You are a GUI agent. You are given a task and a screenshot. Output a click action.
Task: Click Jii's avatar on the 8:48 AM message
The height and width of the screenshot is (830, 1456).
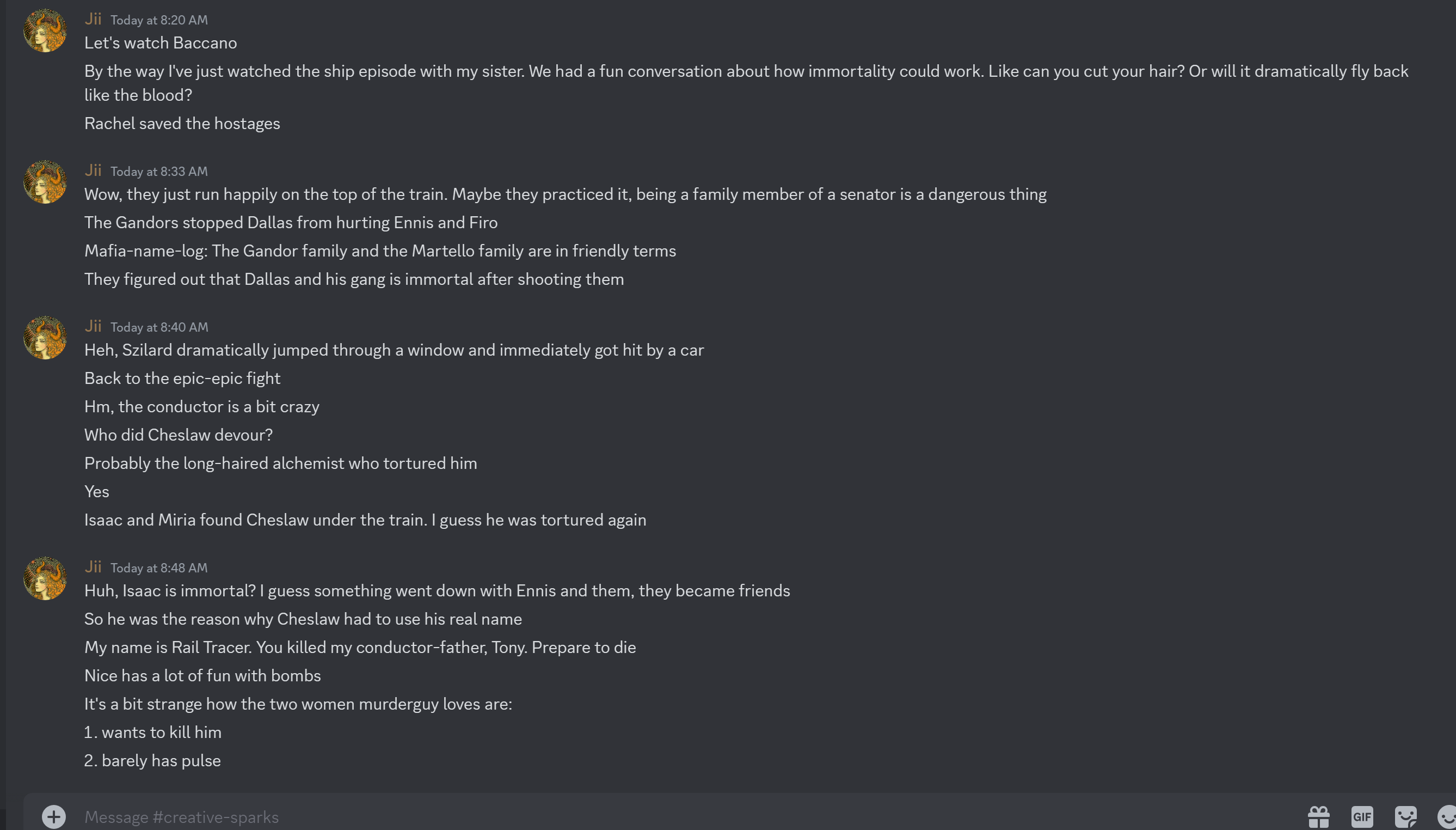click(45, 578)
